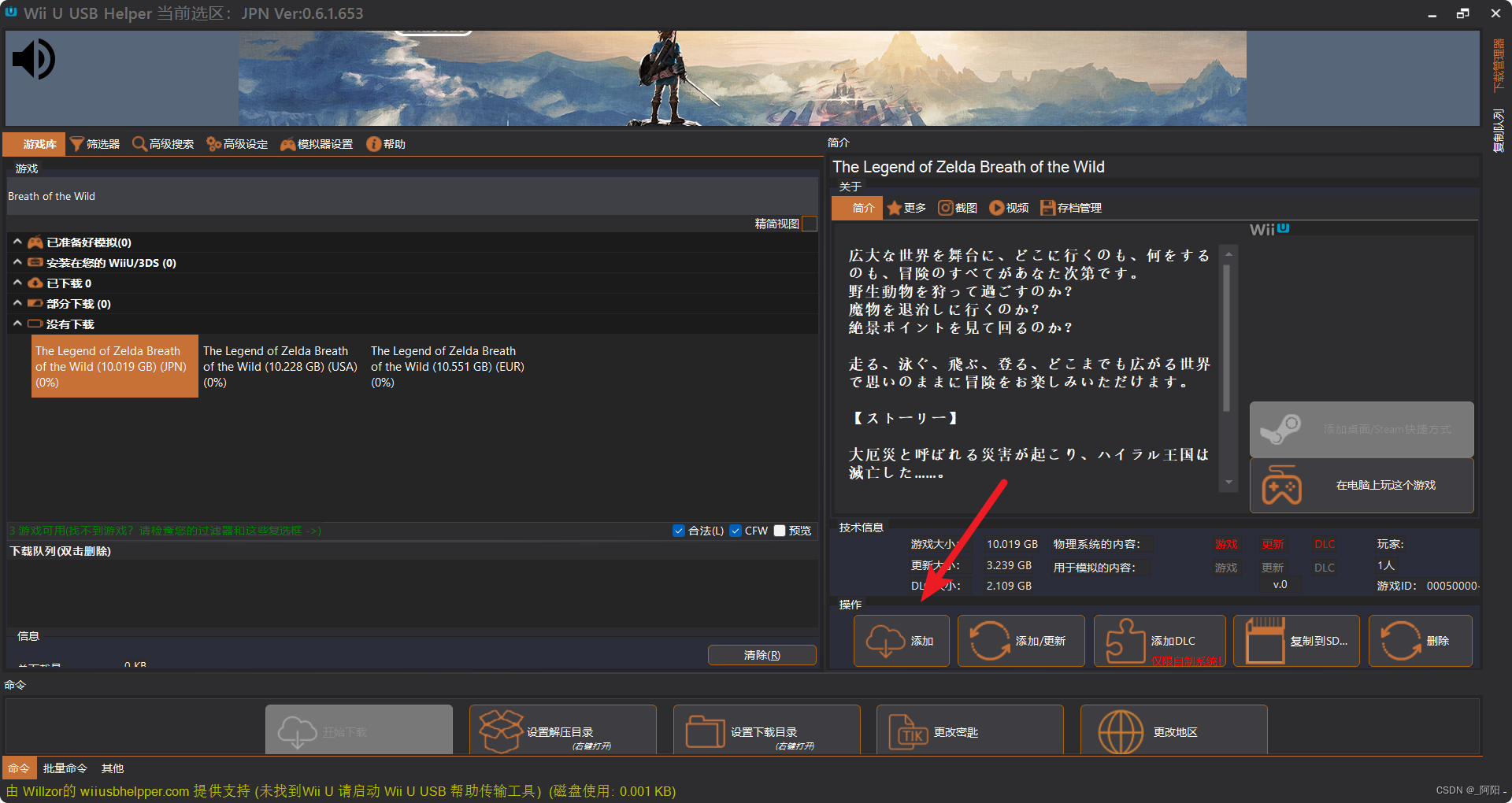The height and width of the screenshot is (803, 1512).
Task: Click the red DLC physical content indicator
Action: 1325,544
